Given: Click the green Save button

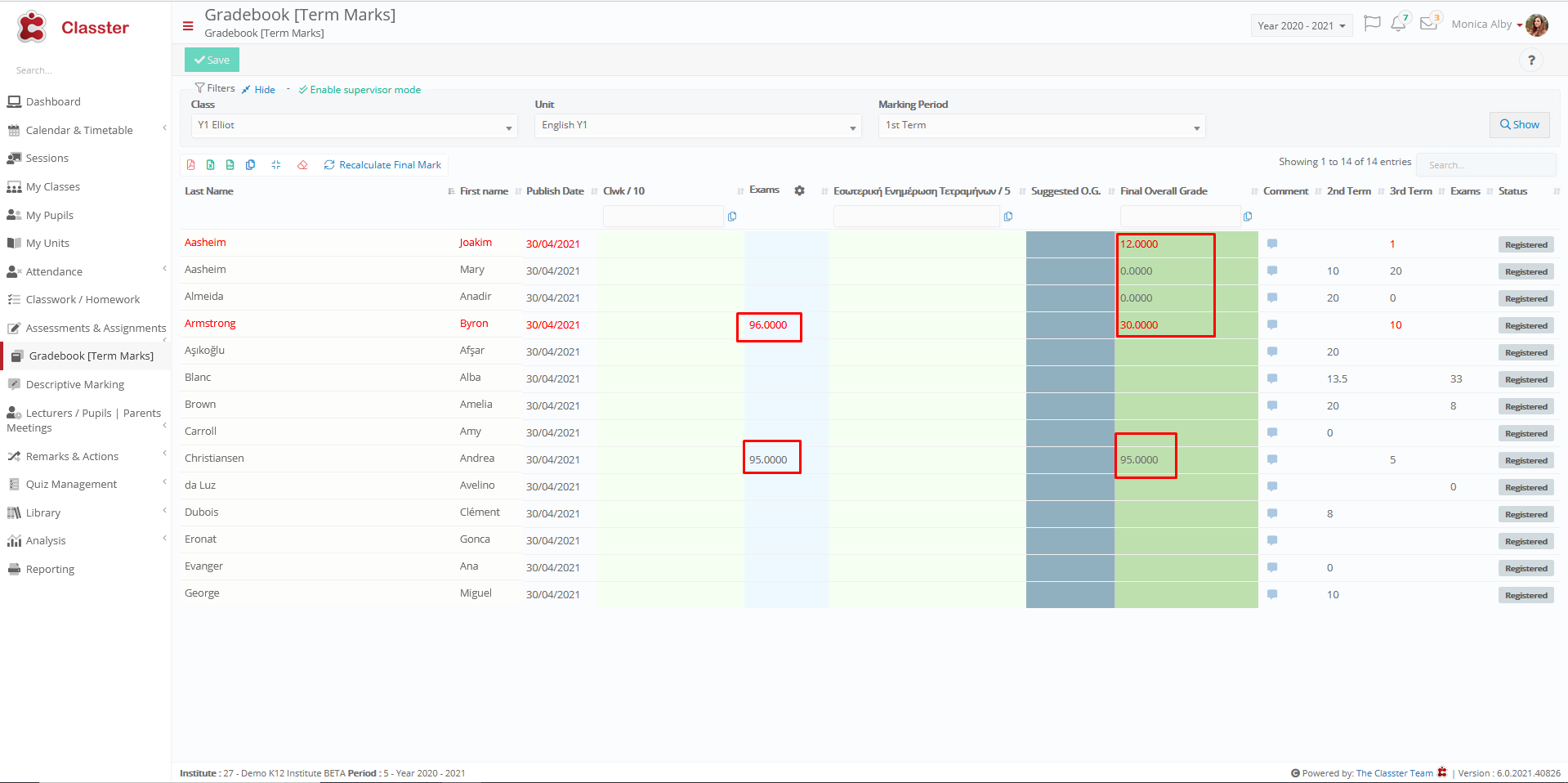Looking at the screenshot, I should (212, 60).
